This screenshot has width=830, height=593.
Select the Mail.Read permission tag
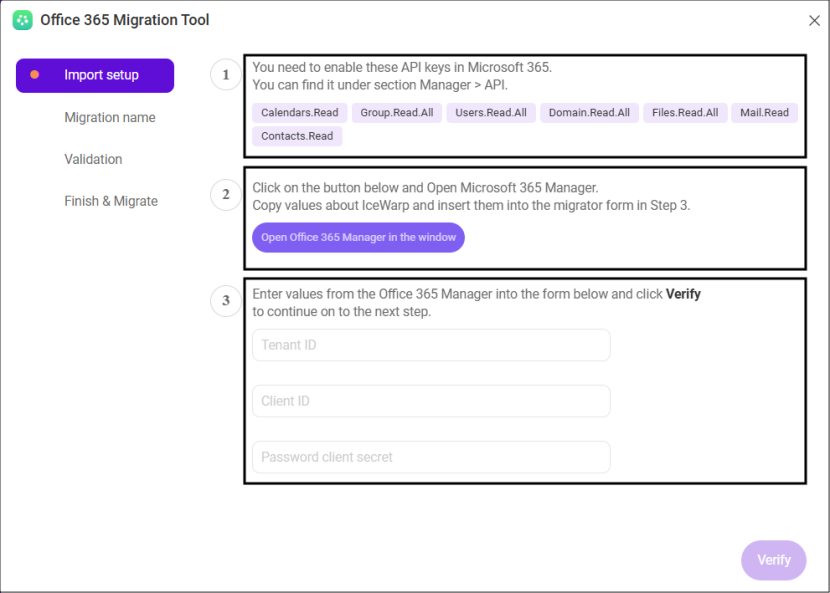coord(764,113)
